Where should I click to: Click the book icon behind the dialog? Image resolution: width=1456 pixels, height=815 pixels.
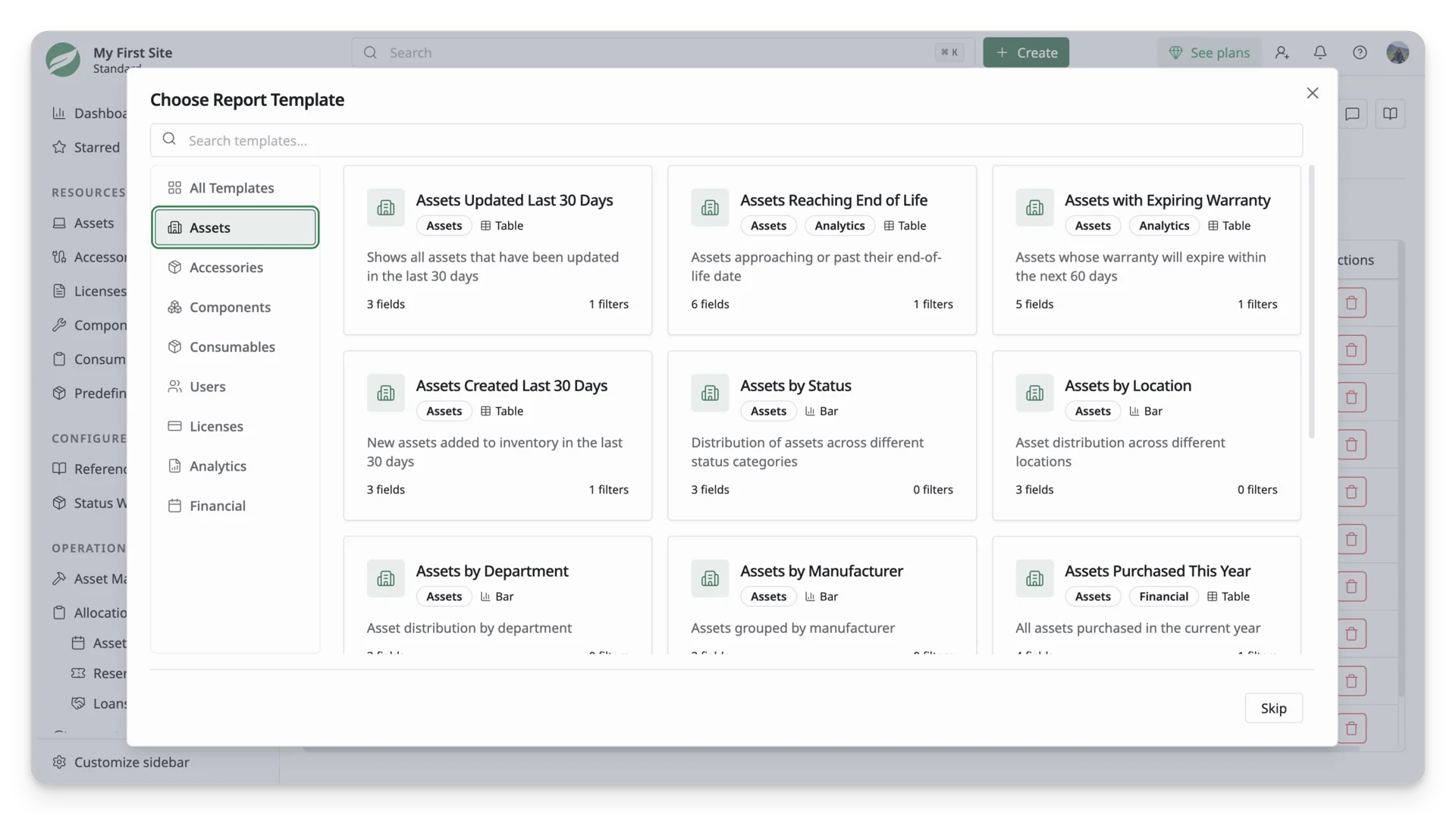(1390, 114)
